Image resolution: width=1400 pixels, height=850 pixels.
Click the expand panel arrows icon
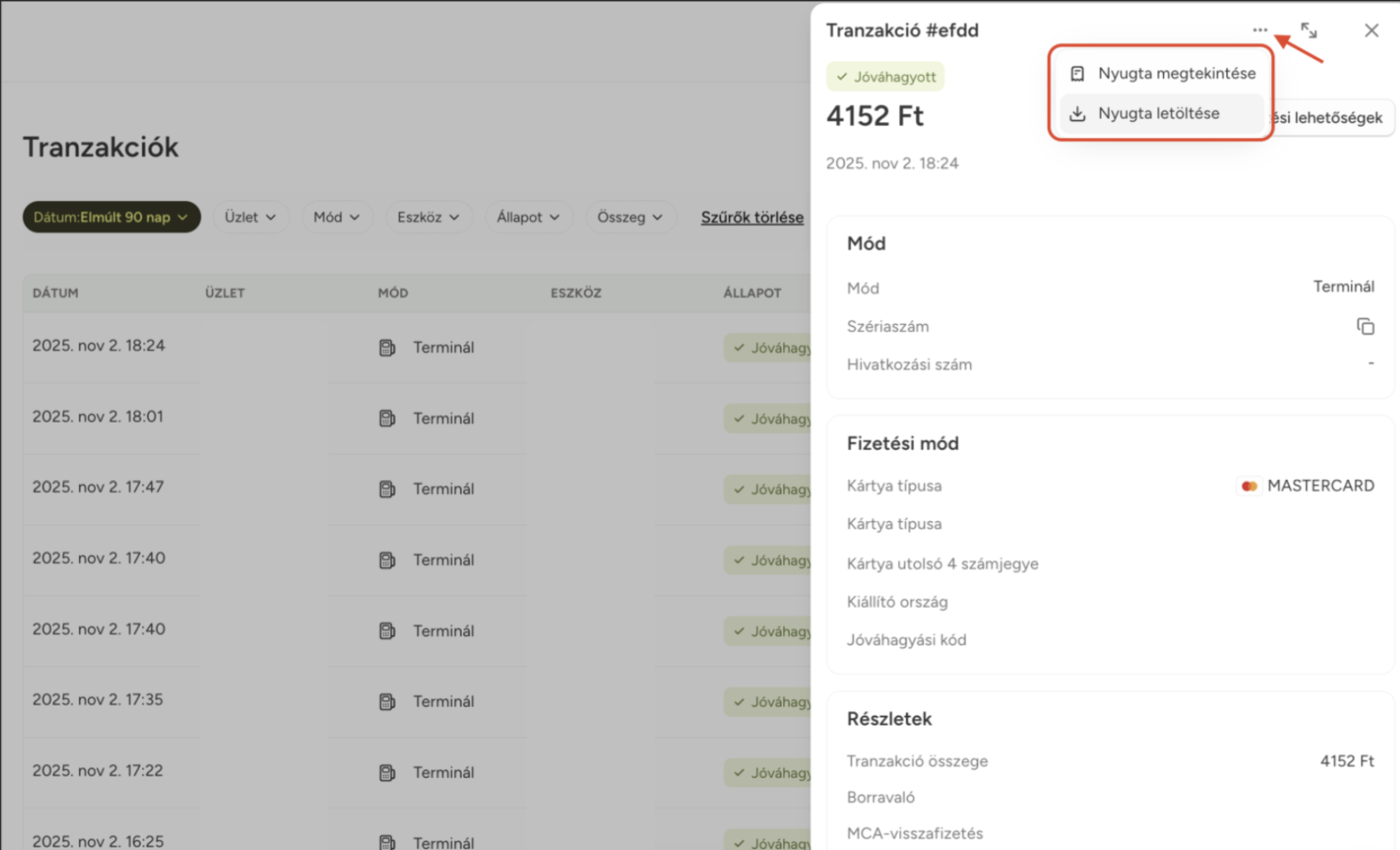tap(1309, 31)
